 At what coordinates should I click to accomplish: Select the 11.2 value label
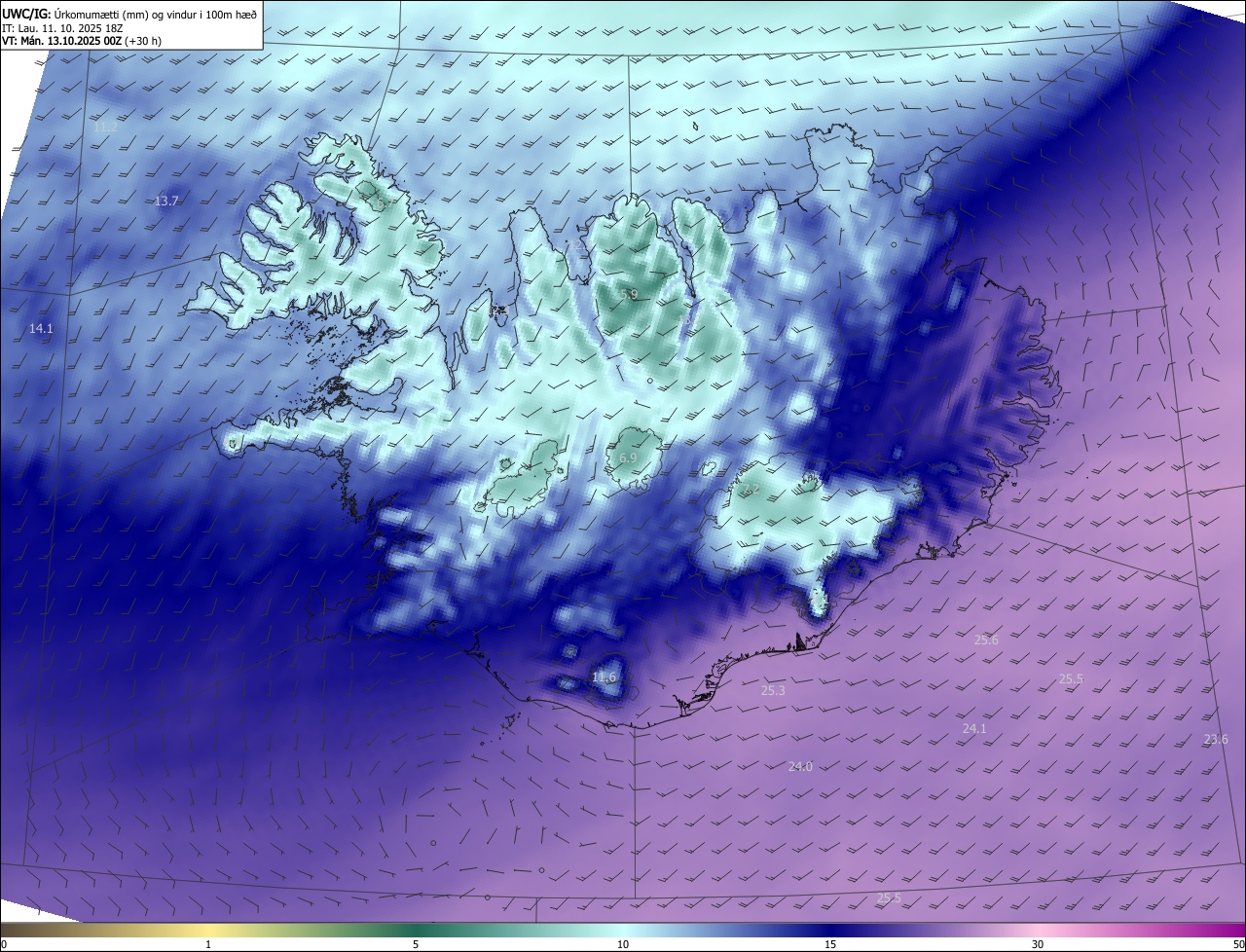[x=105, y=128]
